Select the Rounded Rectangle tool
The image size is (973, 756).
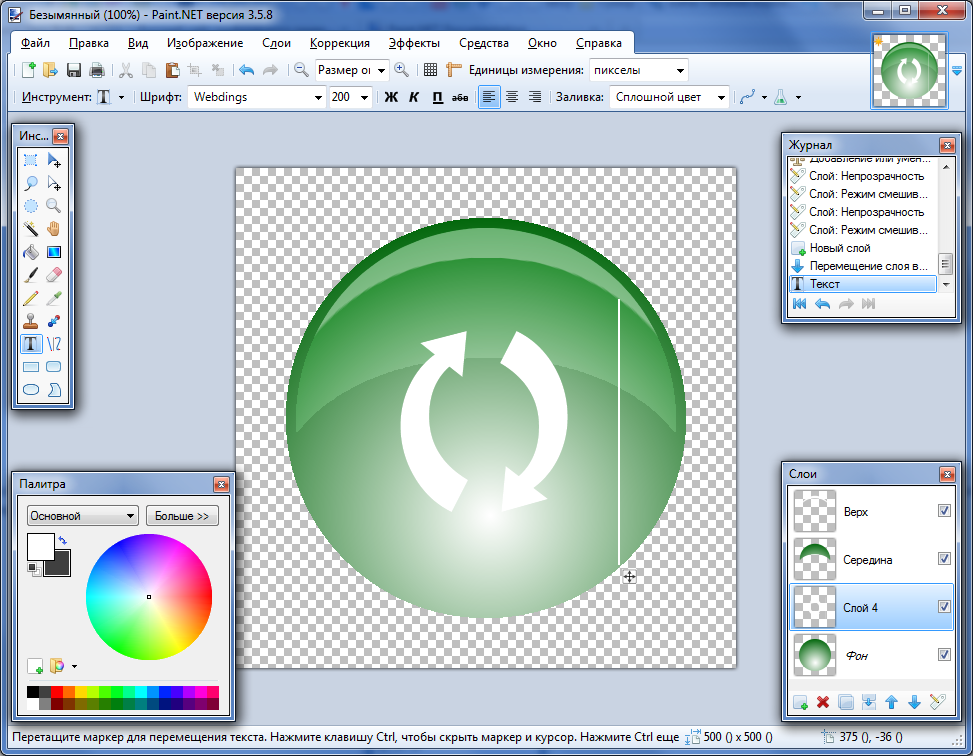coord(54,367)
